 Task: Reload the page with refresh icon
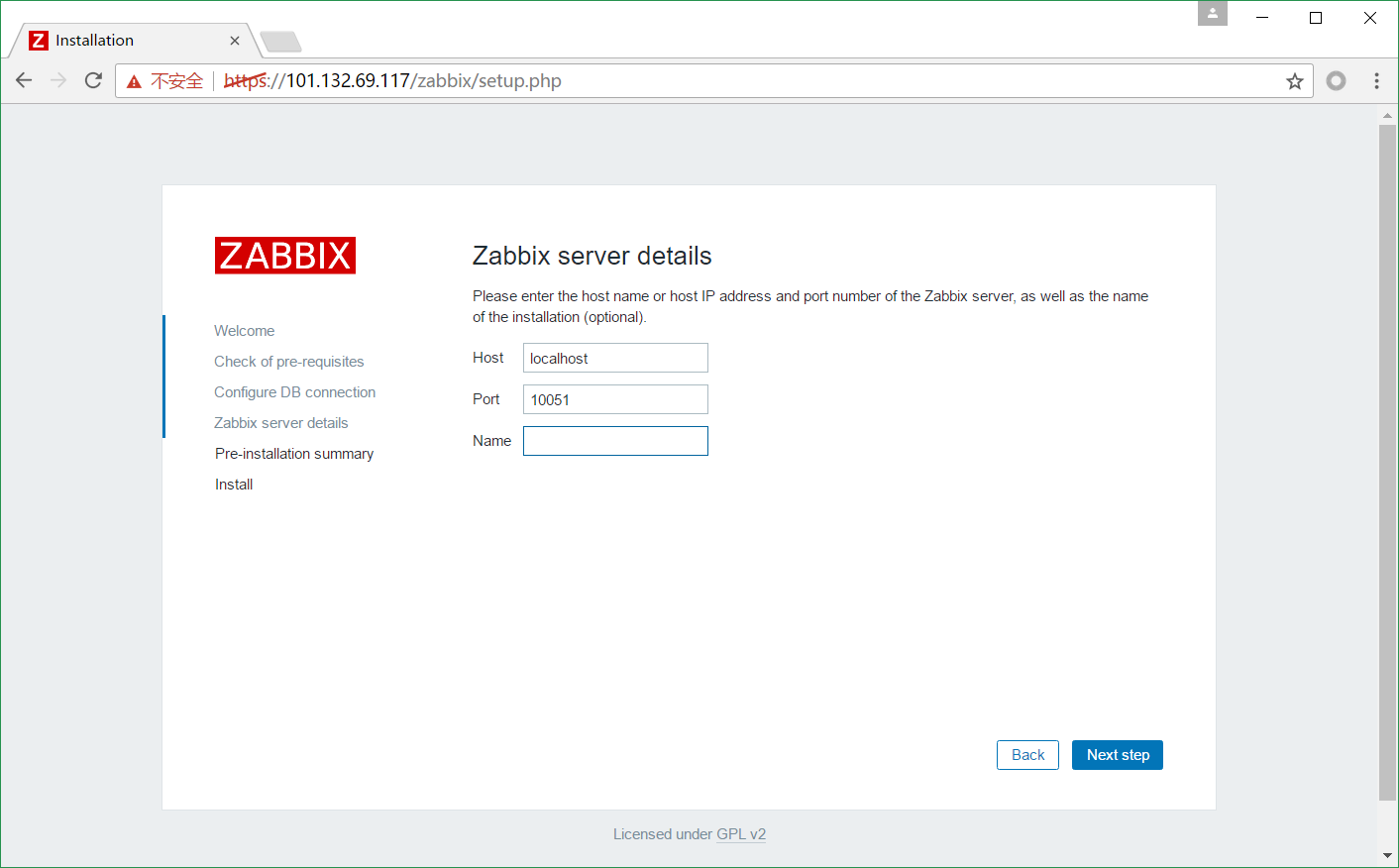(x=93, y=80)
